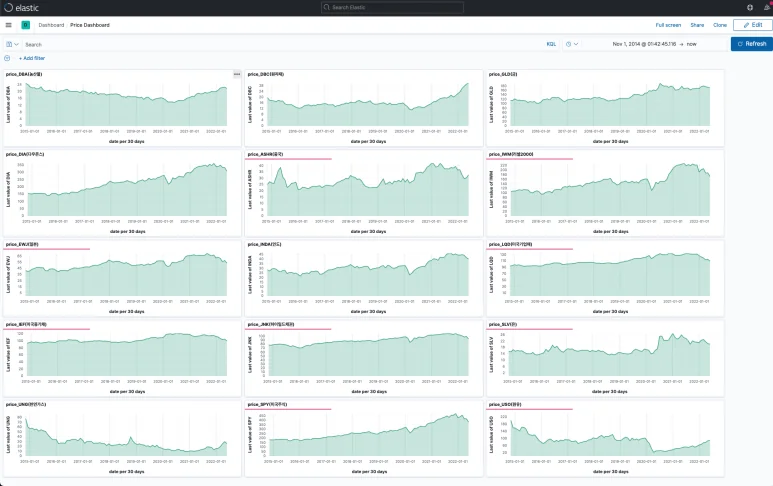773x486 pixels.
Task: Click the Add filter link
Action: [x=32, y=58]
